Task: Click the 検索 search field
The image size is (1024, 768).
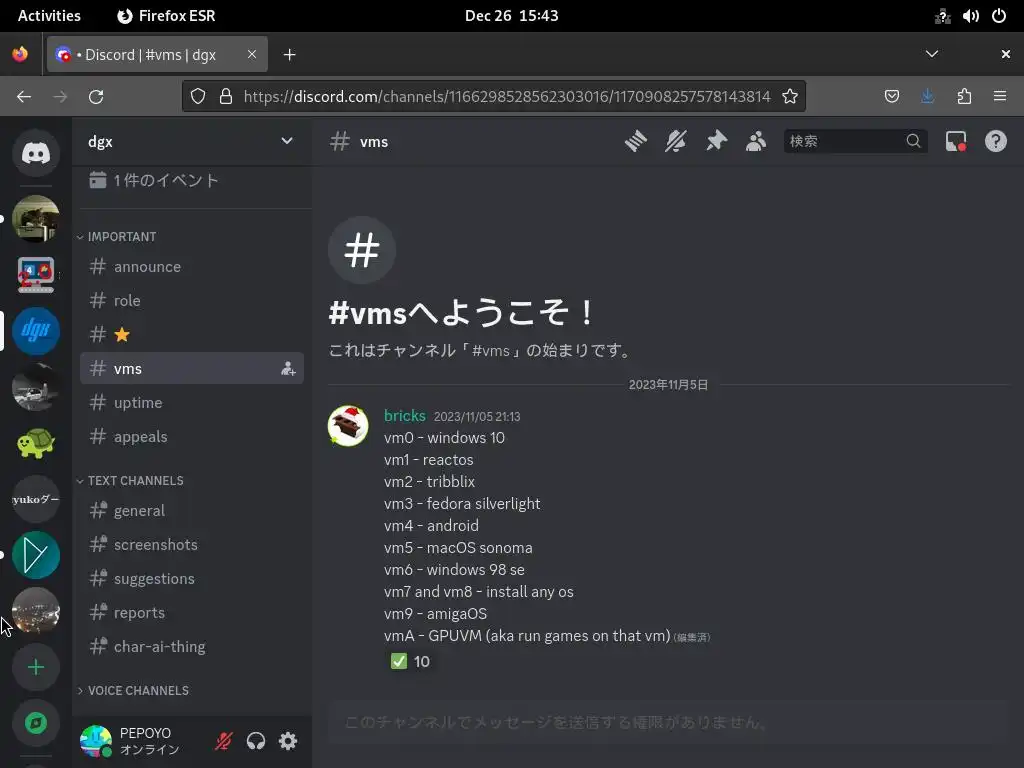Action: click(856, 141)
